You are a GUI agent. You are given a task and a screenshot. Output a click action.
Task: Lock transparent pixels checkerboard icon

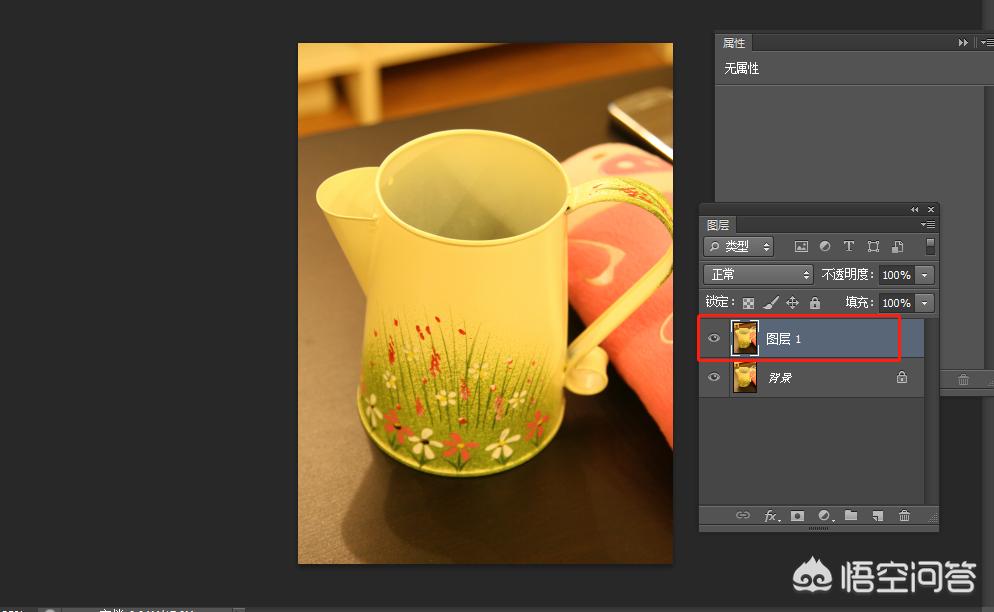(x=748, y=303)
